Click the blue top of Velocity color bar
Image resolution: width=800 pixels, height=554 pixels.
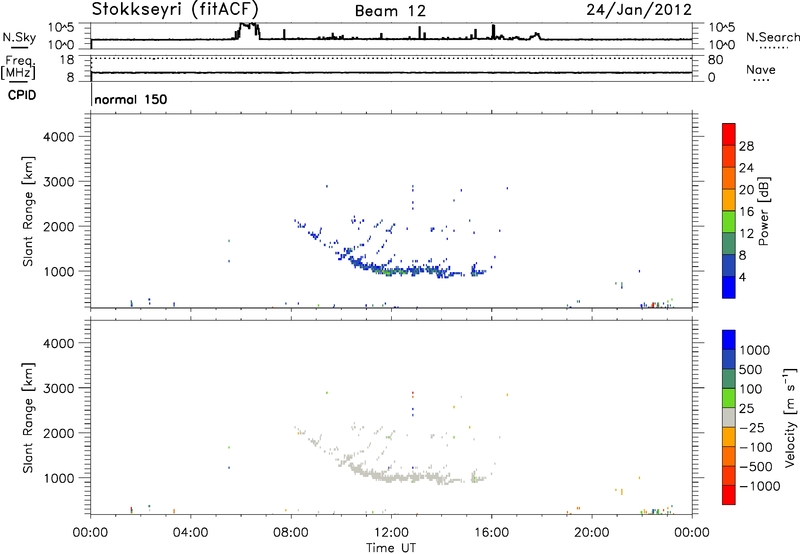pyautogui.click(x=729, y=340)
